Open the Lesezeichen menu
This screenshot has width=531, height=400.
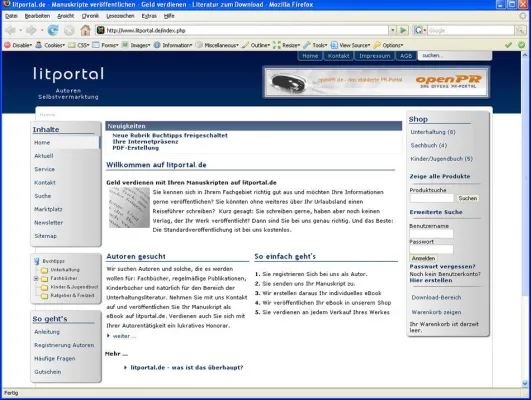pyautogui.click(x=120, y=16)
